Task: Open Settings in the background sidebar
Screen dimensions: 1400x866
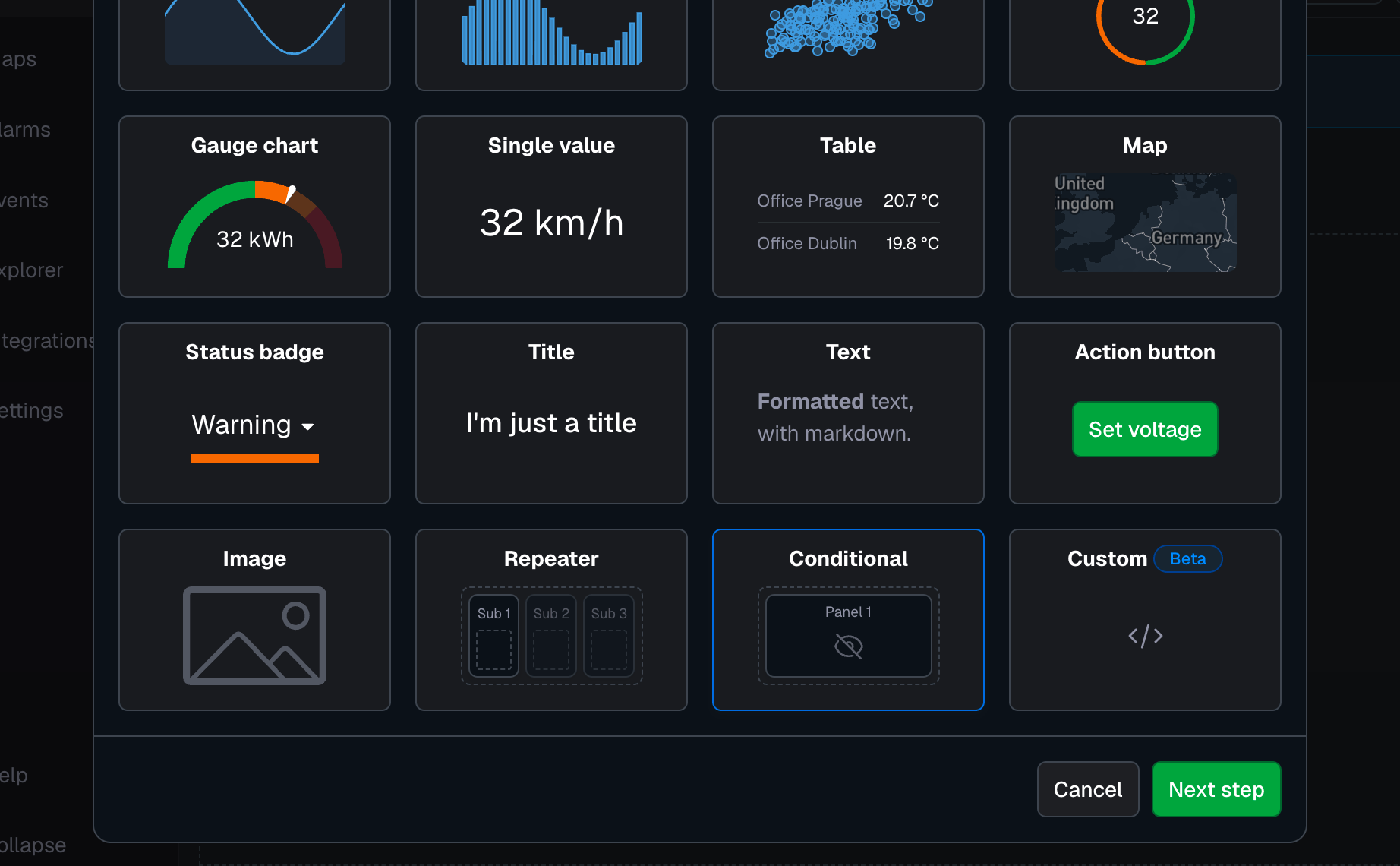Action: [x=31, y=411]
